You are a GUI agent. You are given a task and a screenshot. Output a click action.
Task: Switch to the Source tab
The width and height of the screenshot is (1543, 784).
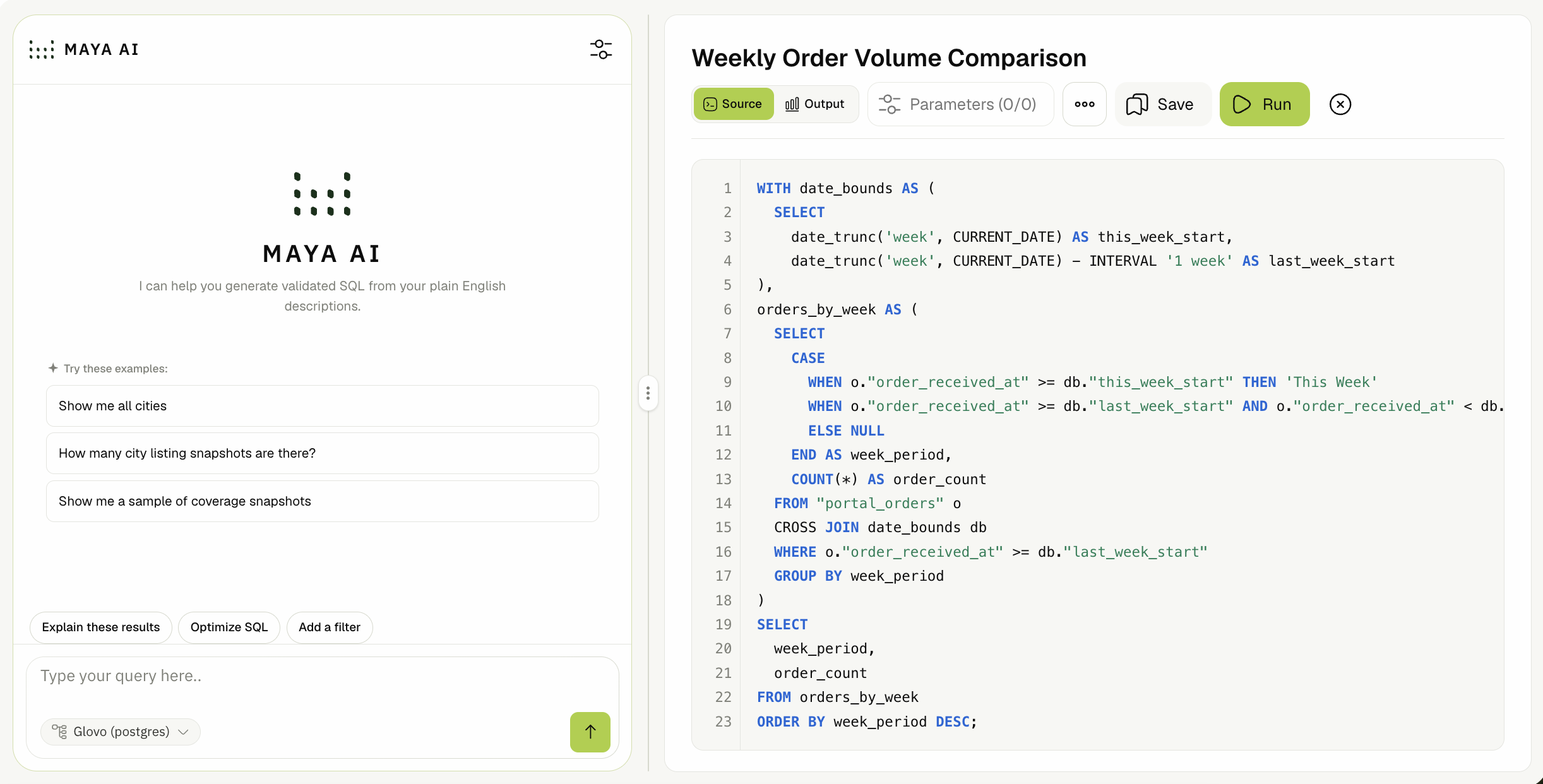click(733, 104)
